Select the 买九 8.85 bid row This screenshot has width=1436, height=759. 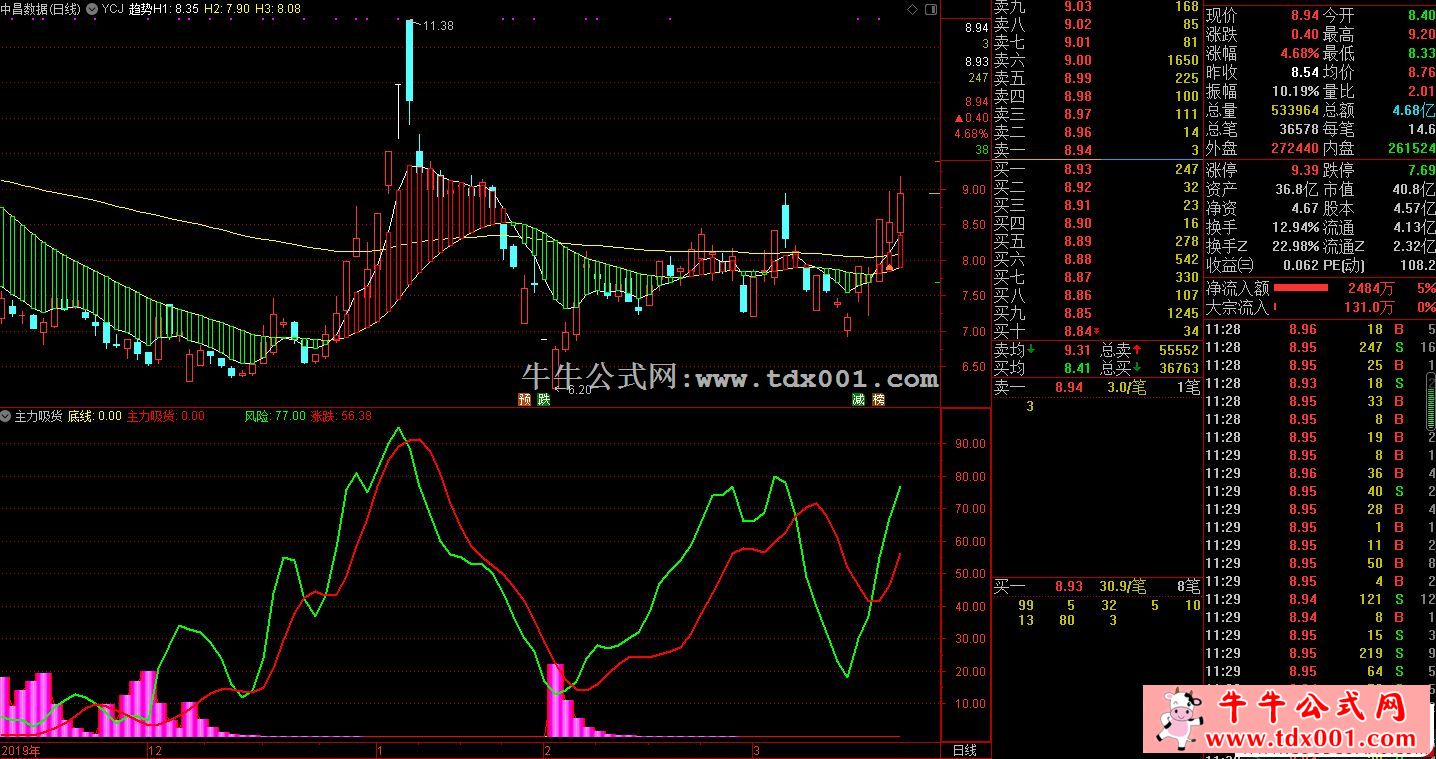point(1096,313)
